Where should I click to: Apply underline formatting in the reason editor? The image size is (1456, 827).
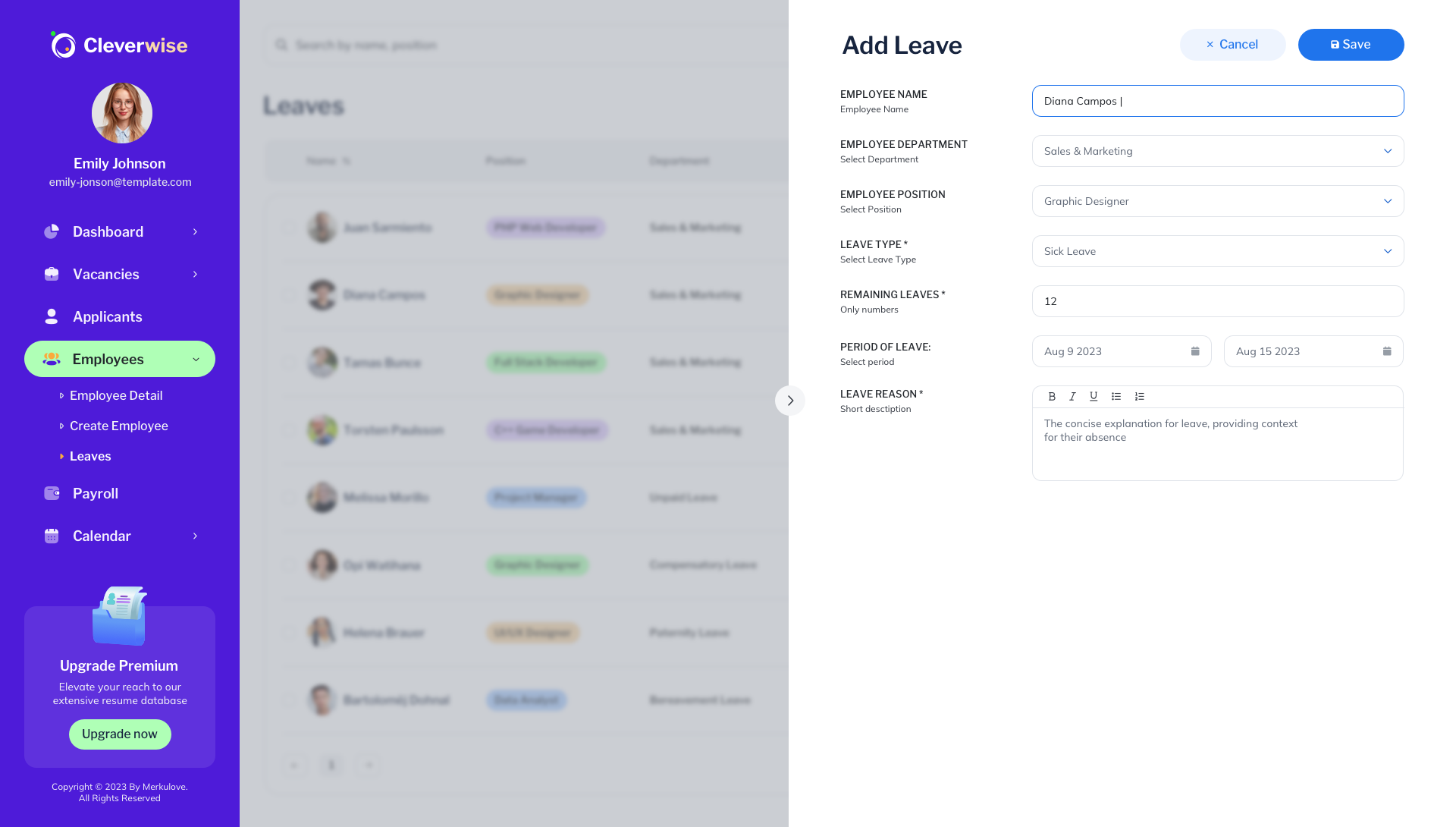click(1094, 396)
